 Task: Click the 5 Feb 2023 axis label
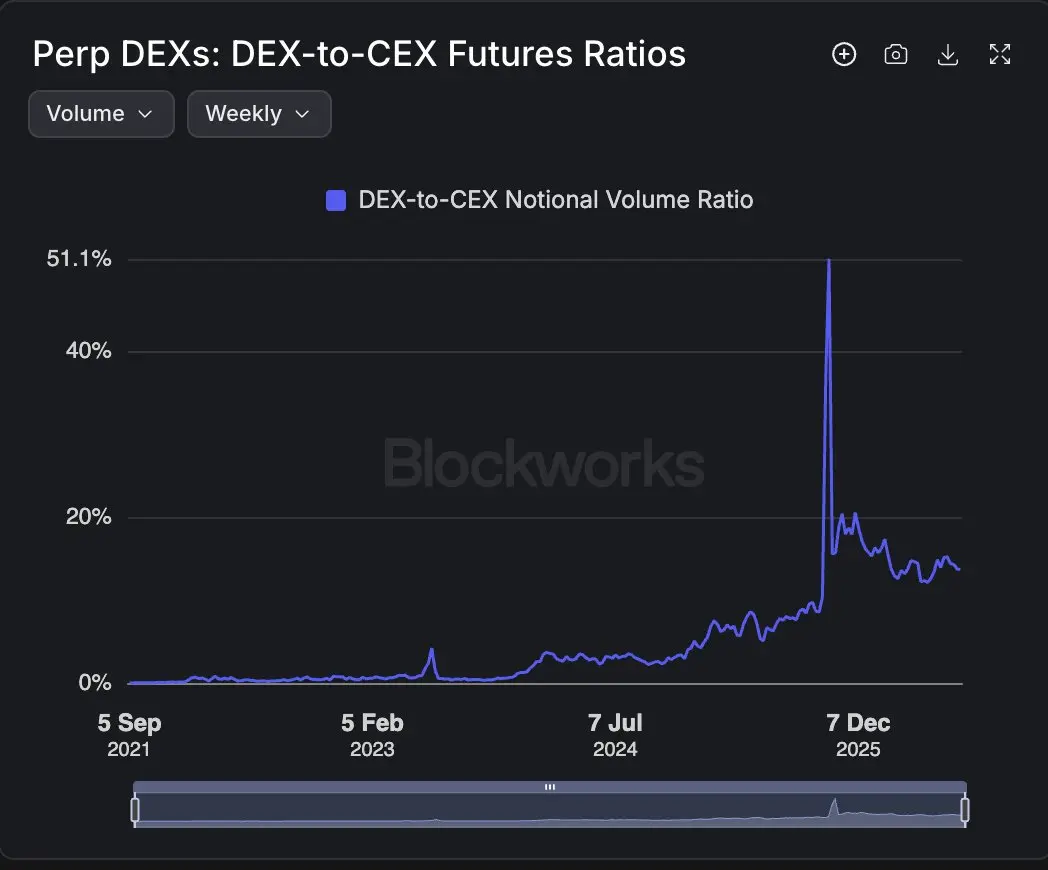pyautogui.click(x=372, y=735)
